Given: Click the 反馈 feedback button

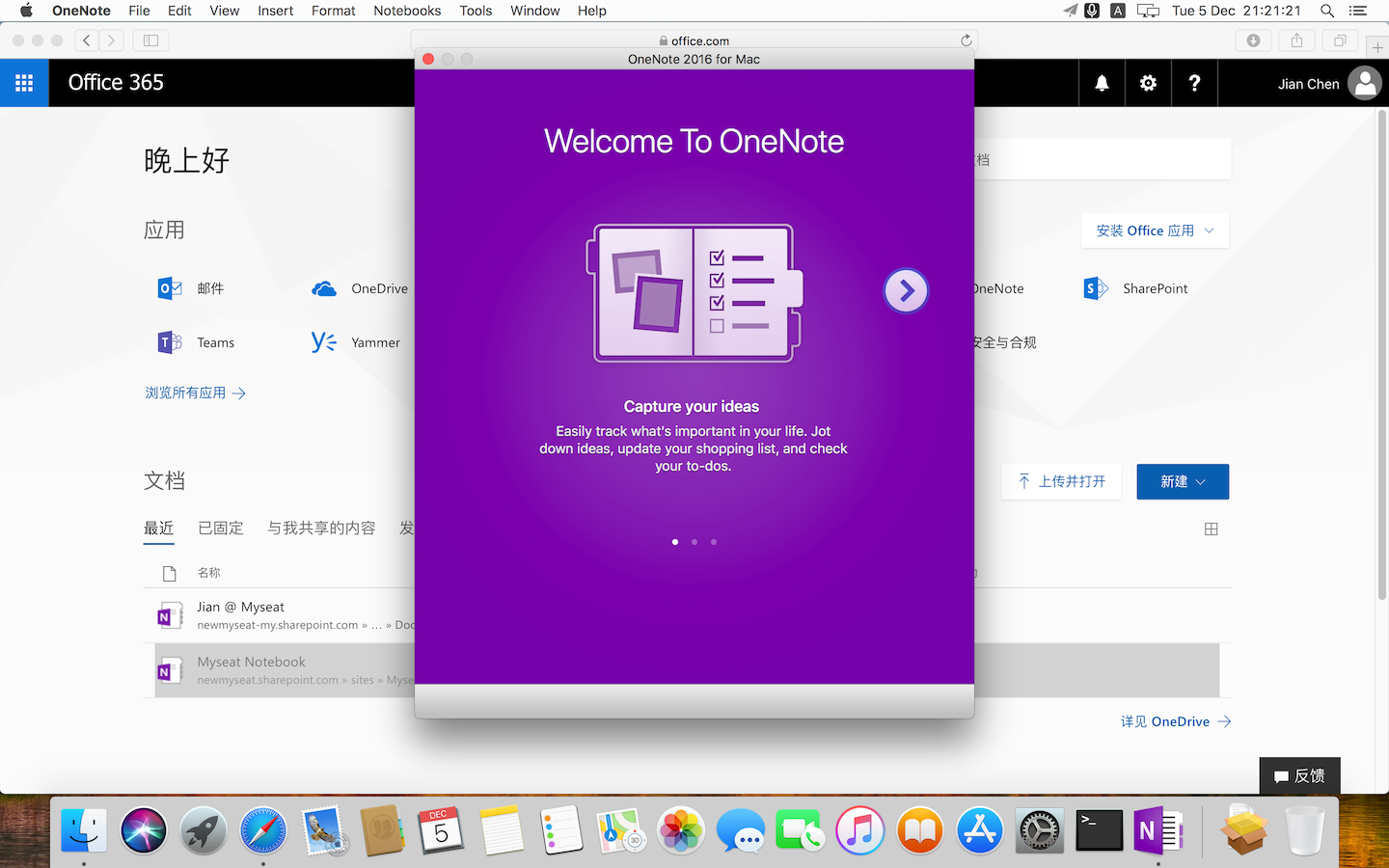Looking at the screenshot, I should pos(1299,775).
